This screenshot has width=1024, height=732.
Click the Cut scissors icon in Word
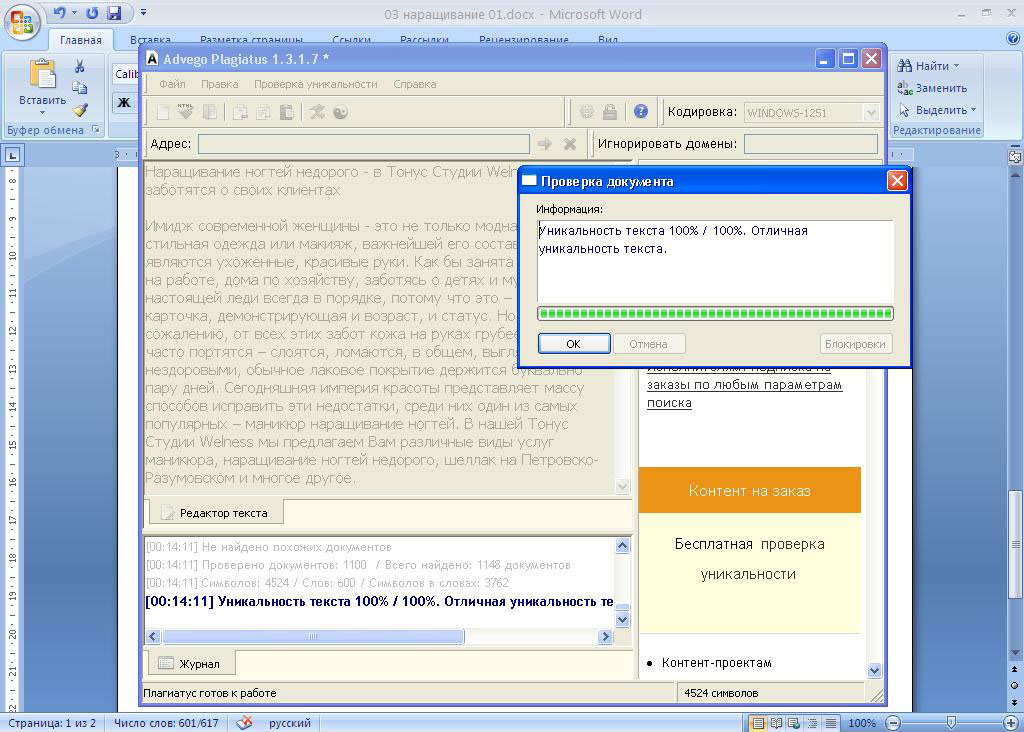(x=80, y=66)
